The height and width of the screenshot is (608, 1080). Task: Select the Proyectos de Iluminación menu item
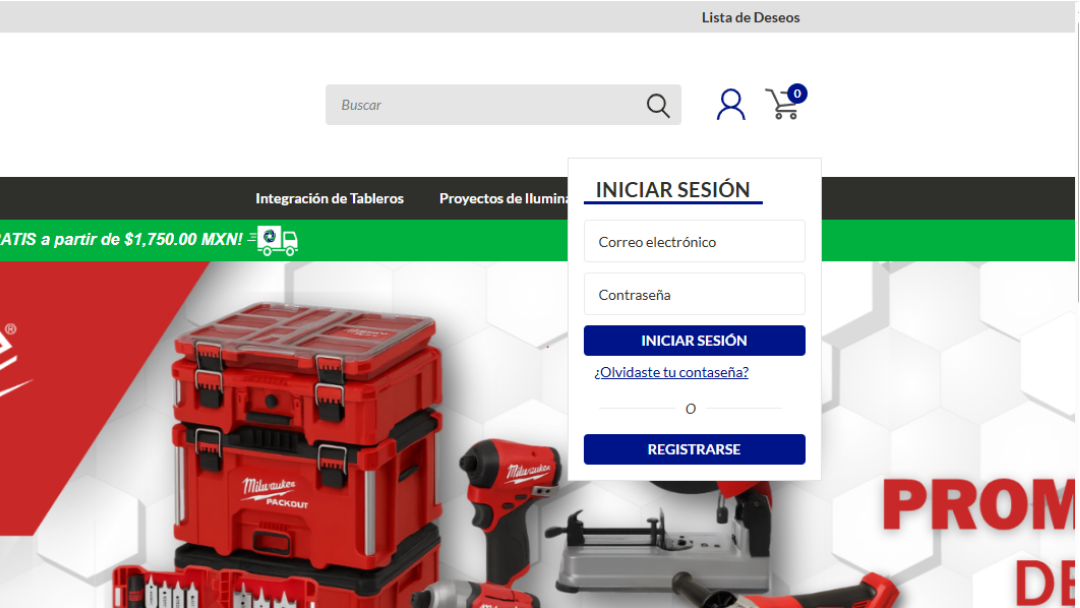click(x=504, y=198)
